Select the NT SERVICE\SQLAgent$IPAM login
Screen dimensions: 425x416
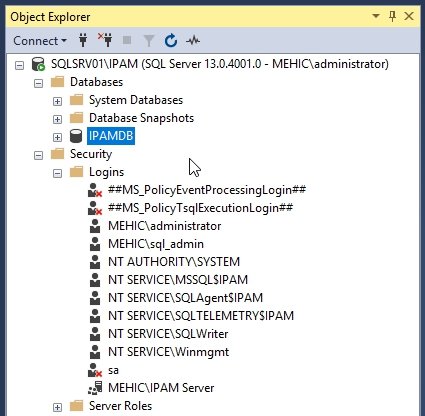pos(185,298)
